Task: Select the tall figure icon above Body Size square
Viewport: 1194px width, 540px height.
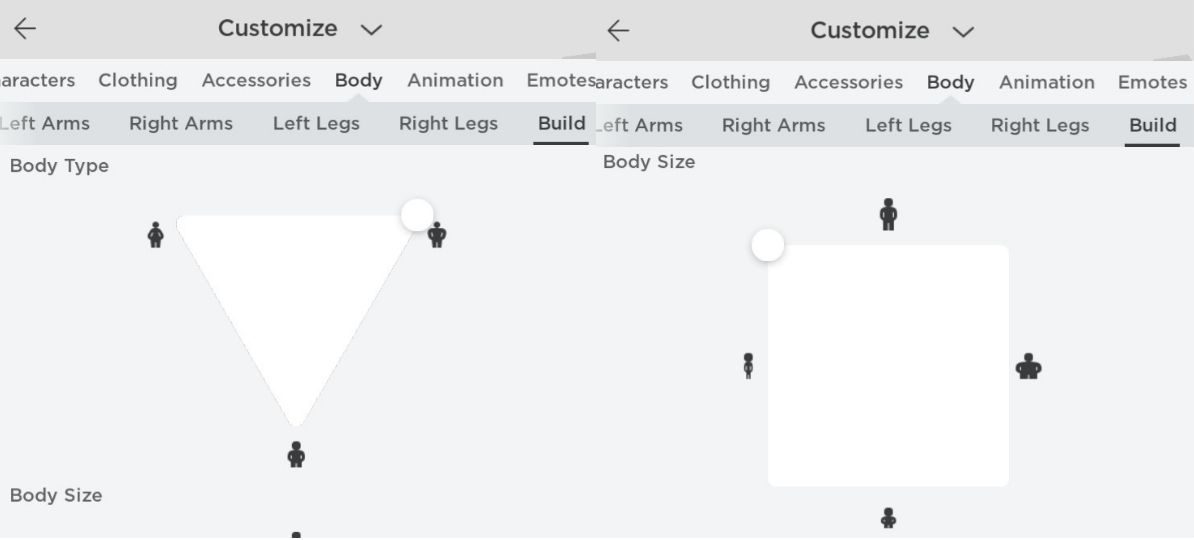Action: click(888, 214)
